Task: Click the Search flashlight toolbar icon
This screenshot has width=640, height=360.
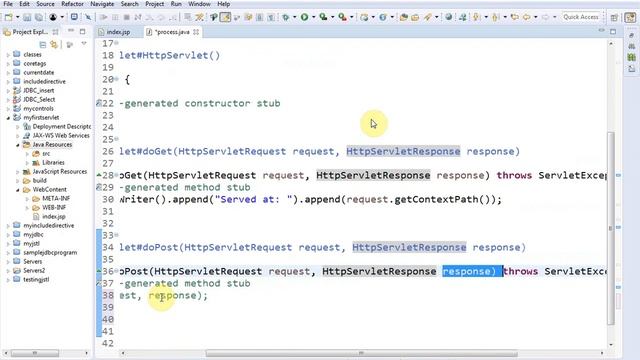Action: (x=427, y=17)
